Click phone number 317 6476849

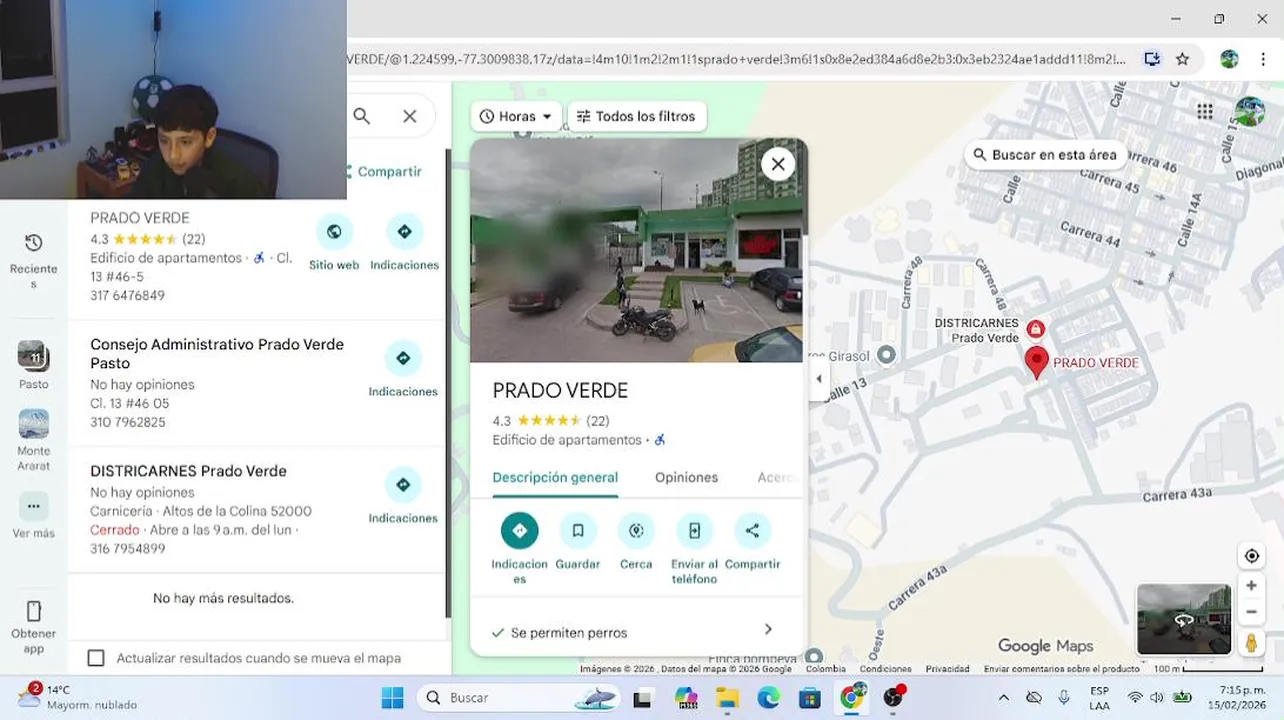[x=127, y=296]
